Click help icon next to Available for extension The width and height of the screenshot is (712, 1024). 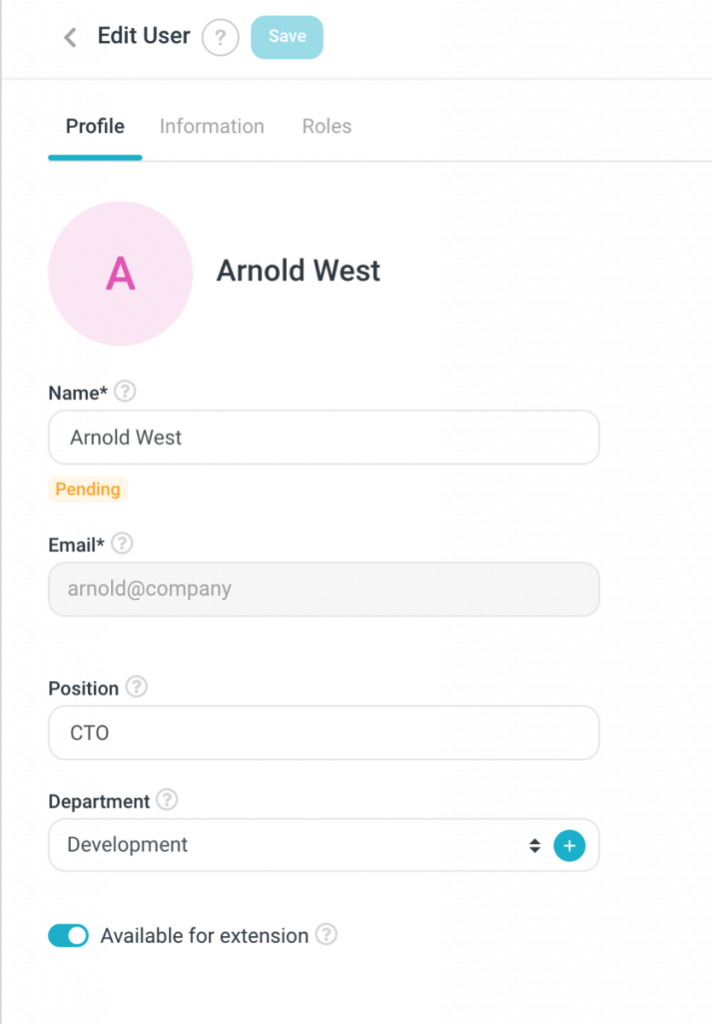(327, 935)
